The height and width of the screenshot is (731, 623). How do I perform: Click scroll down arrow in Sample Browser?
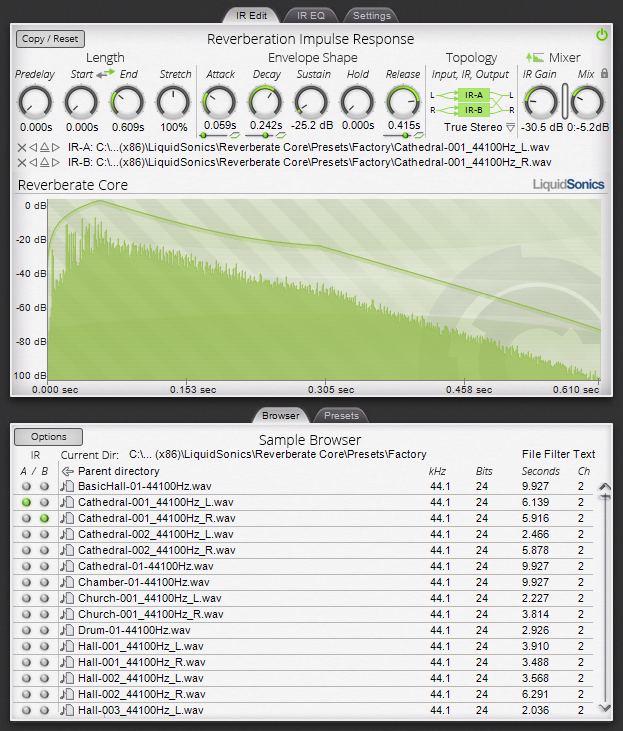(x=605, y=708)
